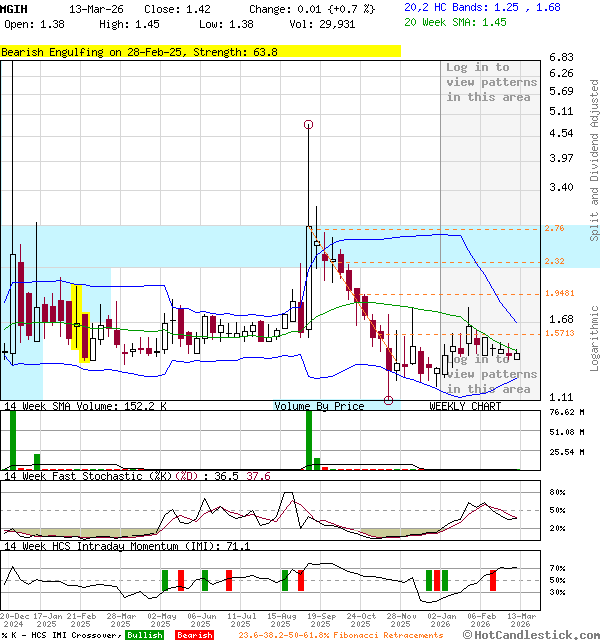Viewport: 600px width, 640px height.
Task: Click the 20 Week SMA label
Action: pos(440,21)
